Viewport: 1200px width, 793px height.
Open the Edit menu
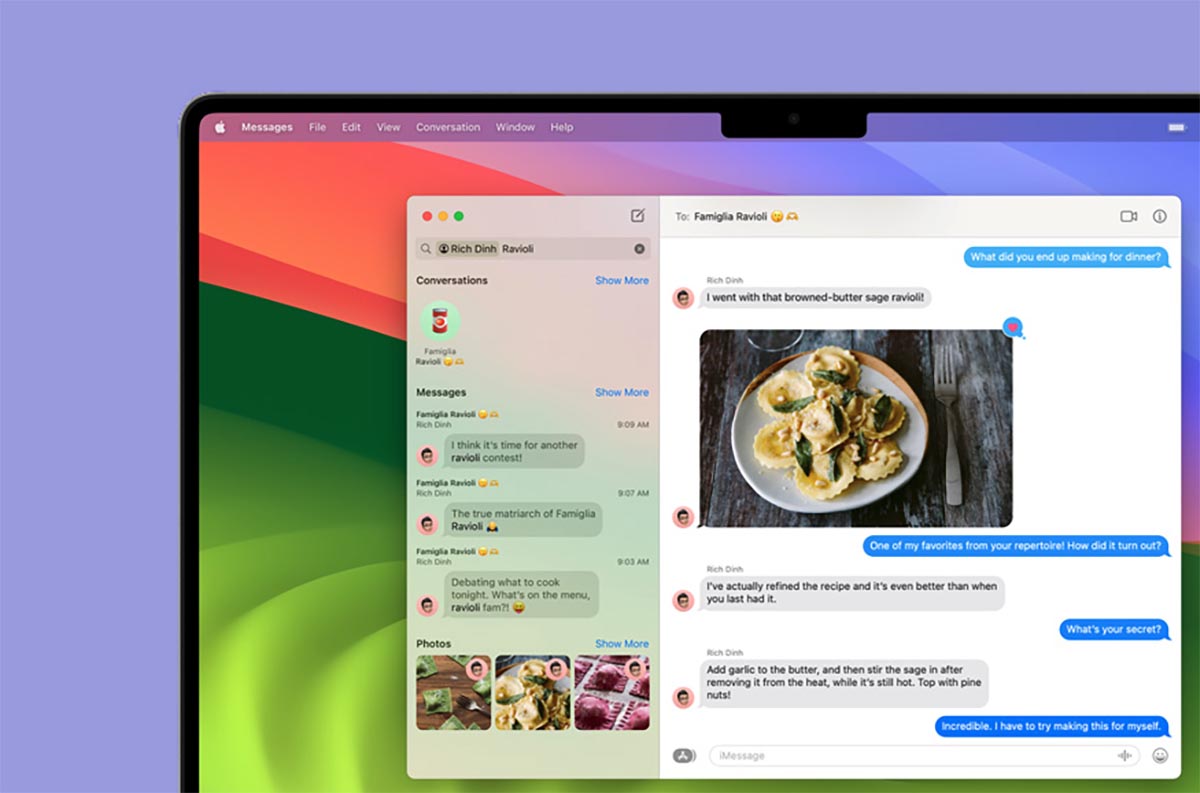351,127
